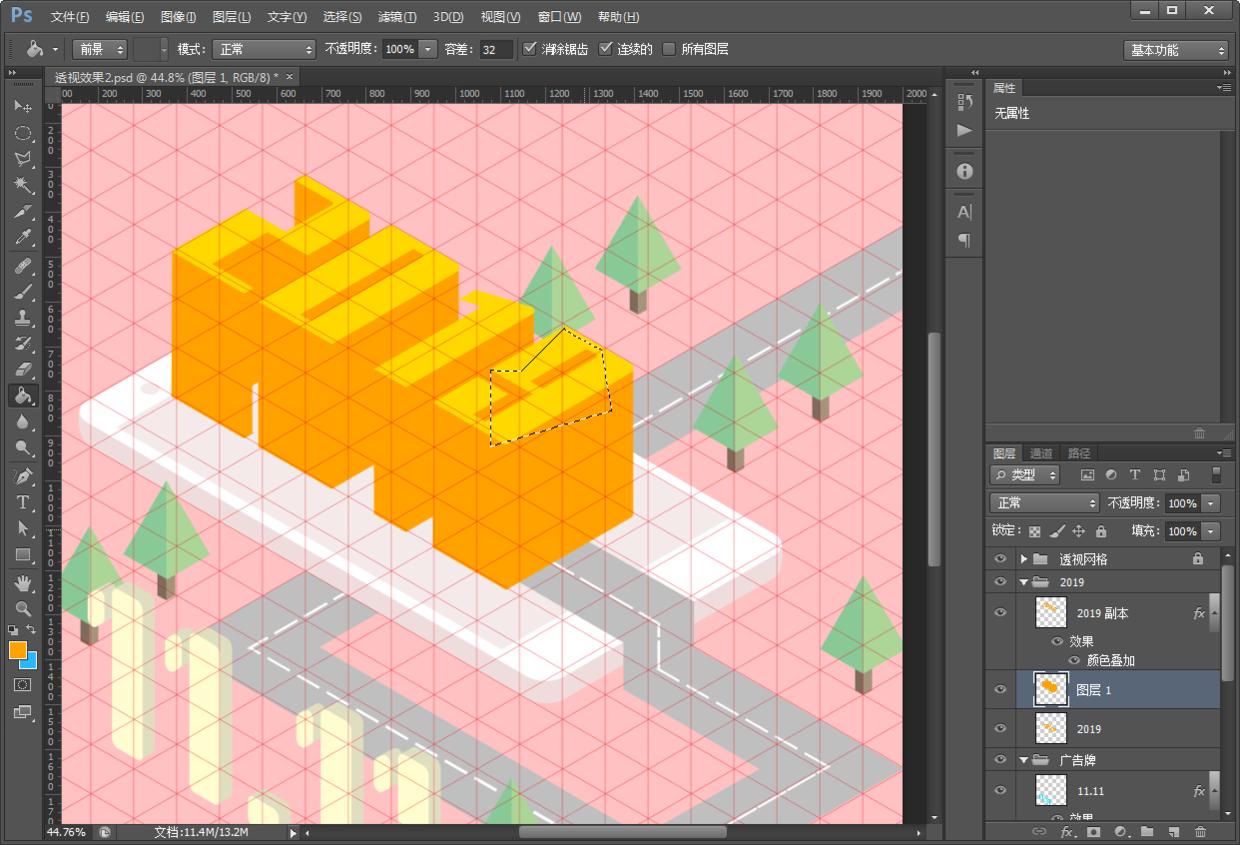Click the orange foreground color swatch
The height and width of the screenshot is (845, 1240).
pos(18,650)
